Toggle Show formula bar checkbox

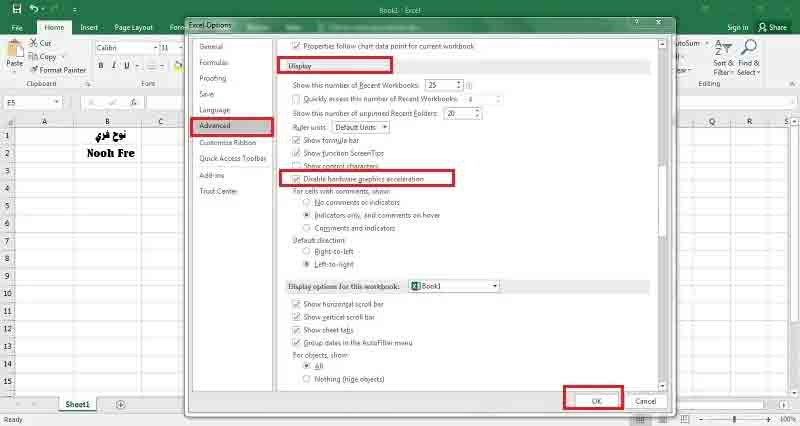(296, 140)
